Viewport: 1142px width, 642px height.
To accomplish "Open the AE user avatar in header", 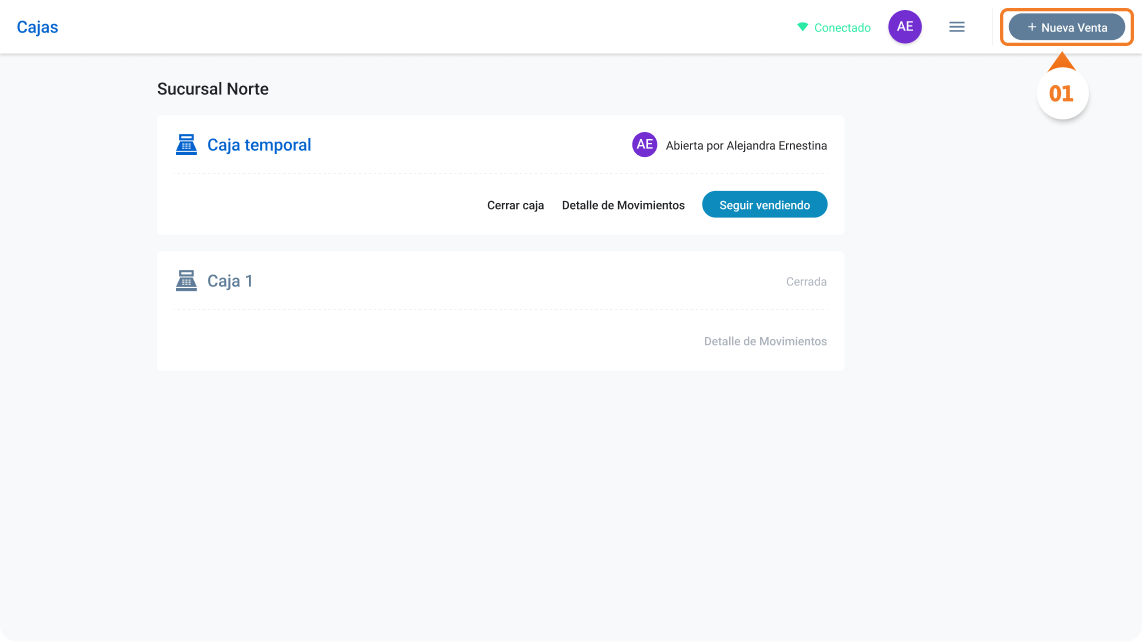I will (905, 27).
